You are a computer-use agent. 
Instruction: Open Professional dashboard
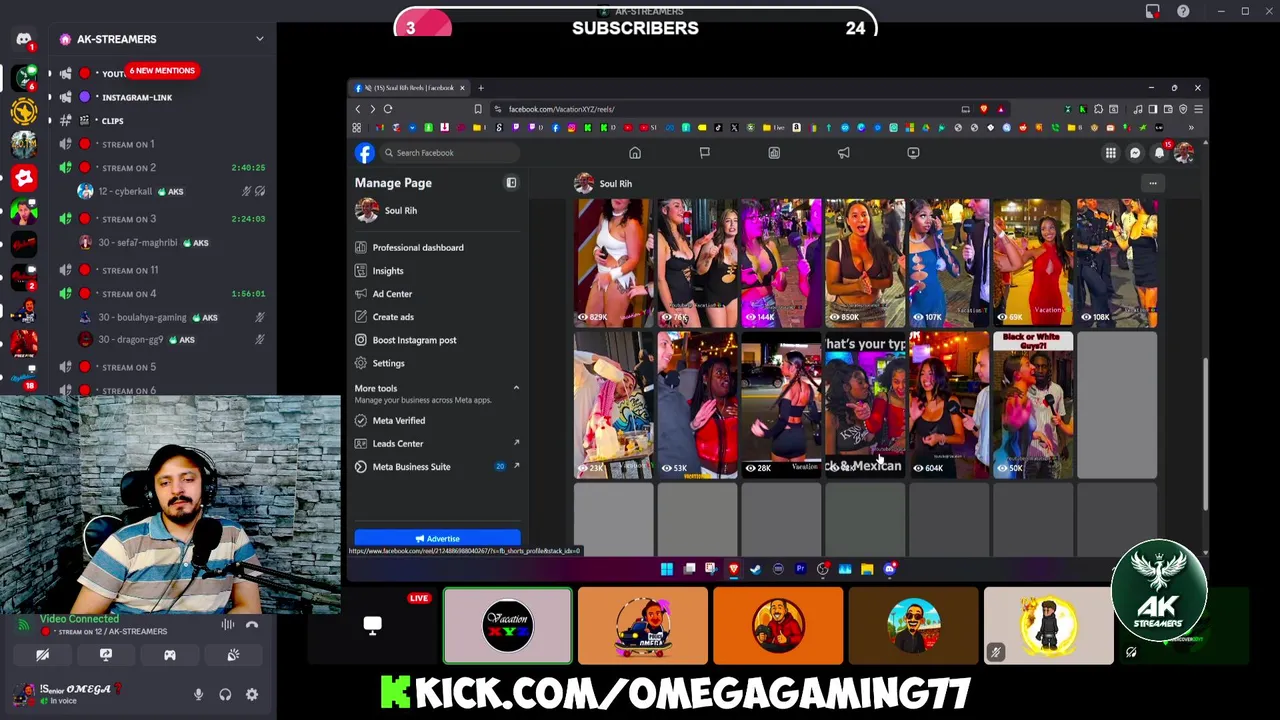tap(437, 247)
